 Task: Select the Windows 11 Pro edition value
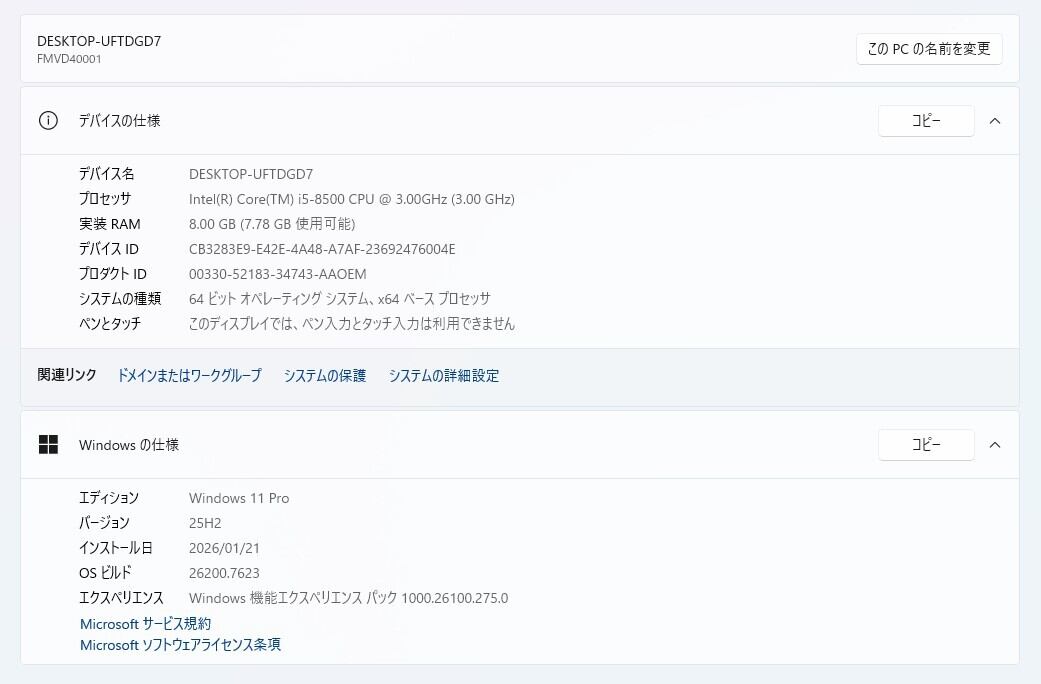click(239, 498)
